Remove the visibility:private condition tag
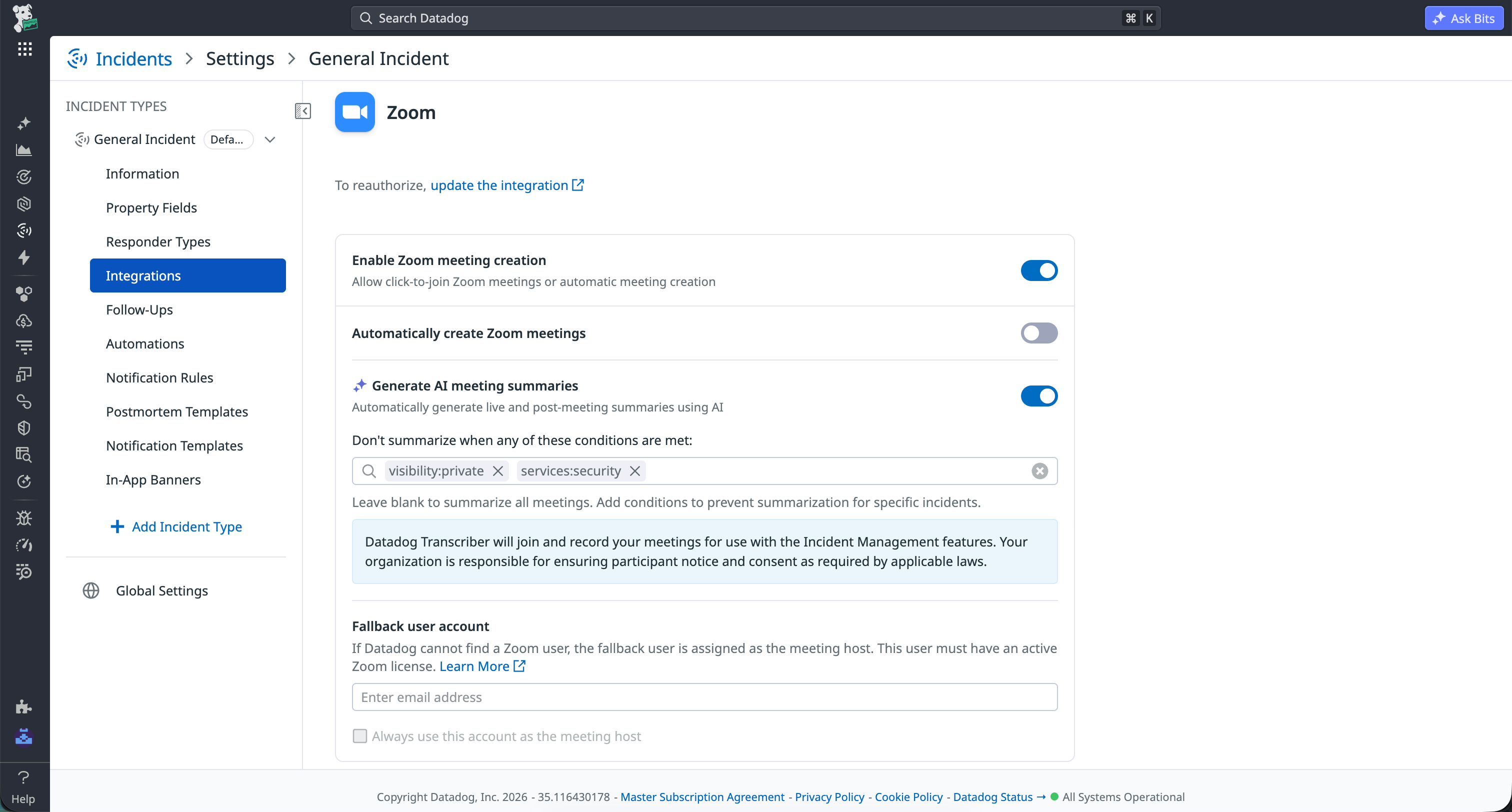This screenshot has height=812, width=1512. pyautogui.click(x=497, y=471)
